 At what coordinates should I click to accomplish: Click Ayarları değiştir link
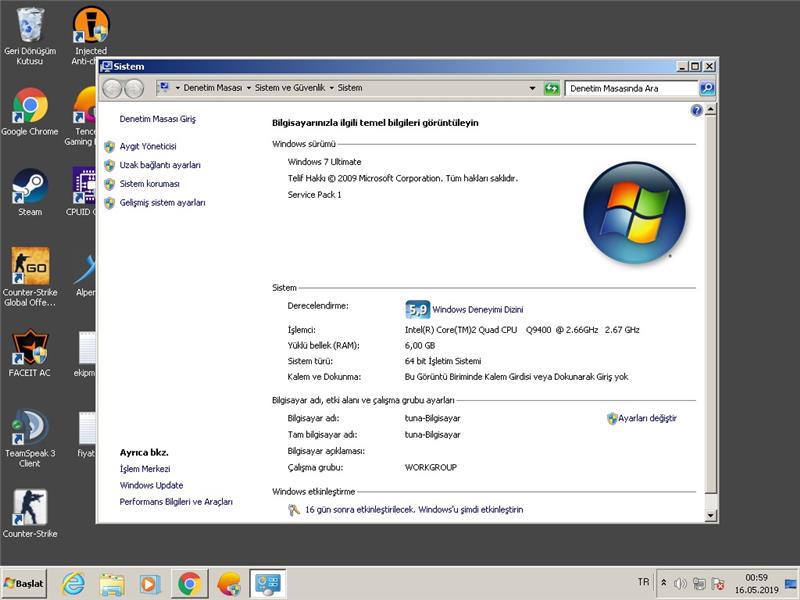[x=647, y=418]
